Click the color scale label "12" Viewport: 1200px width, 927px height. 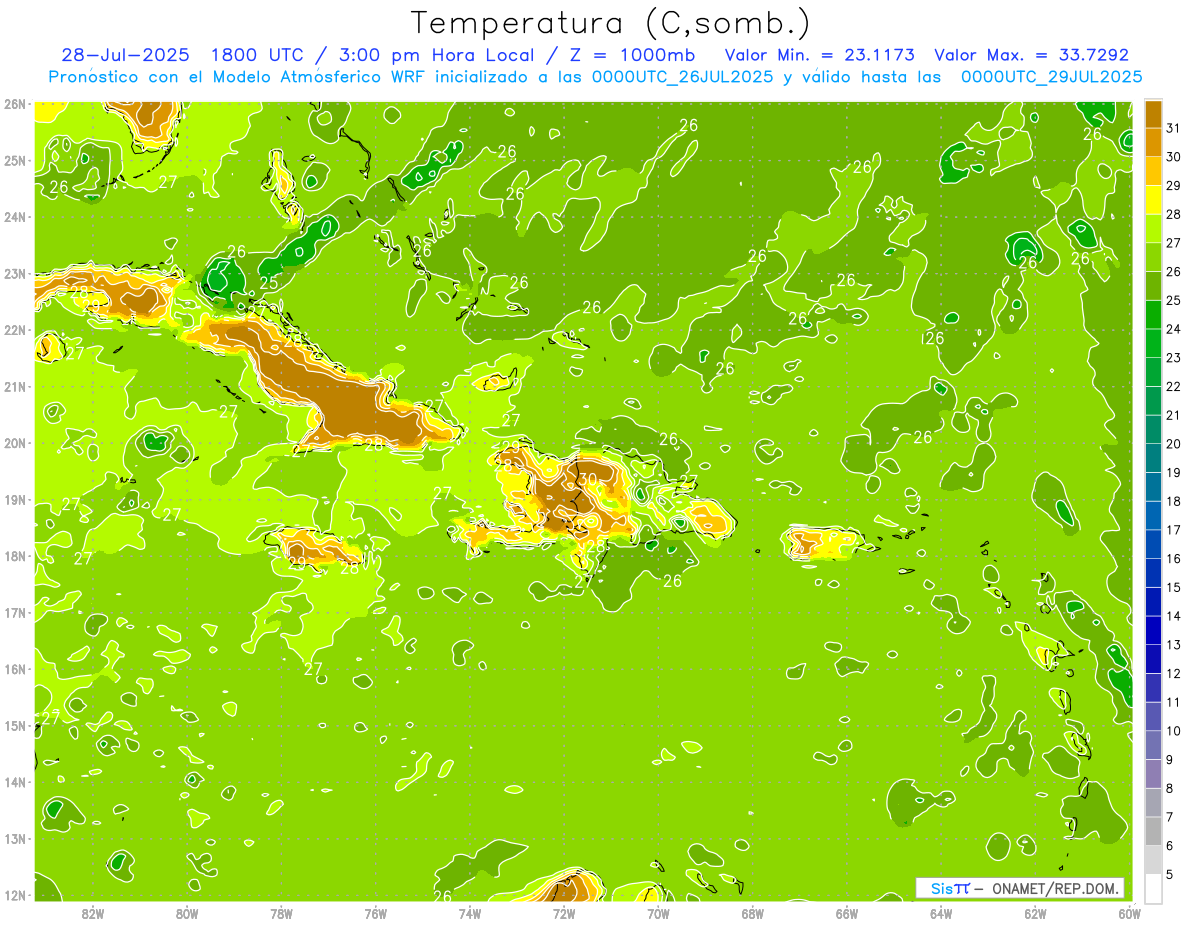1174,673
